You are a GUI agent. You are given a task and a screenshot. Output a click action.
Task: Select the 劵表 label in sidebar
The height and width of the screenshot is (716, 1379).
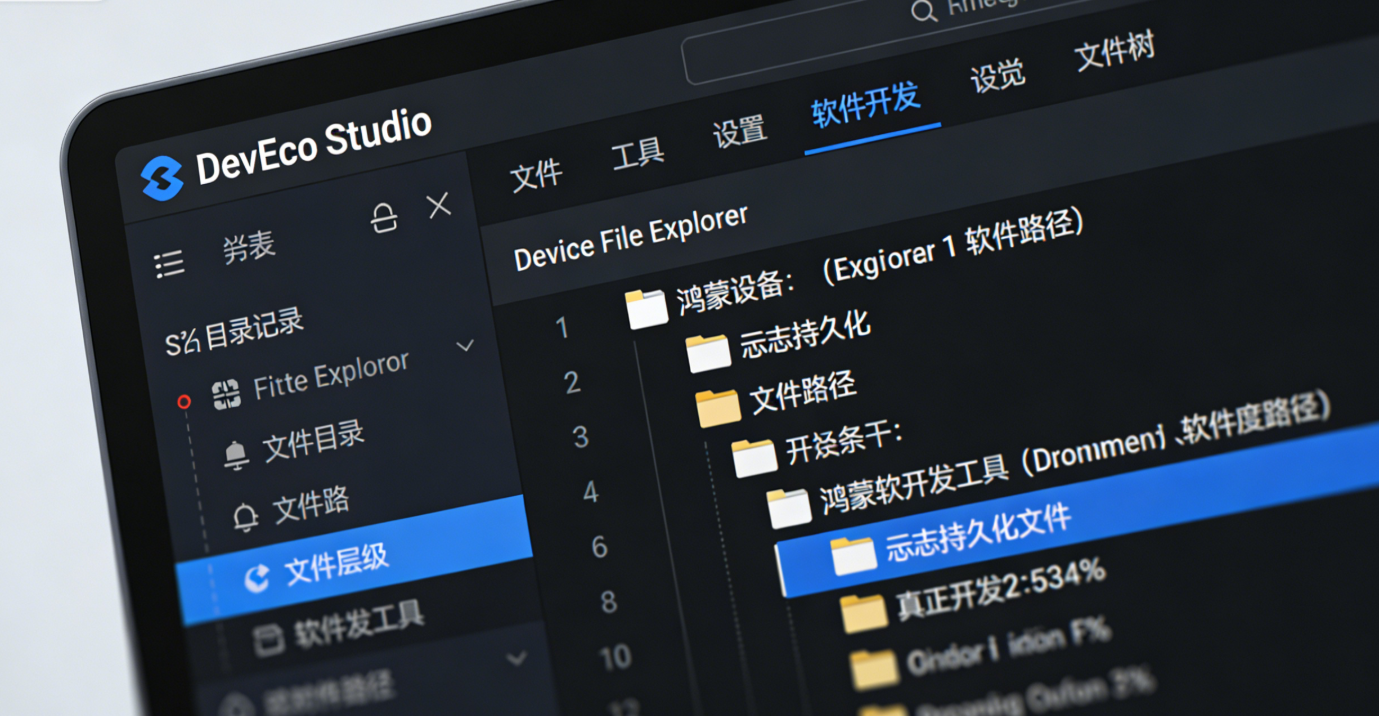(x=248, y=248)
